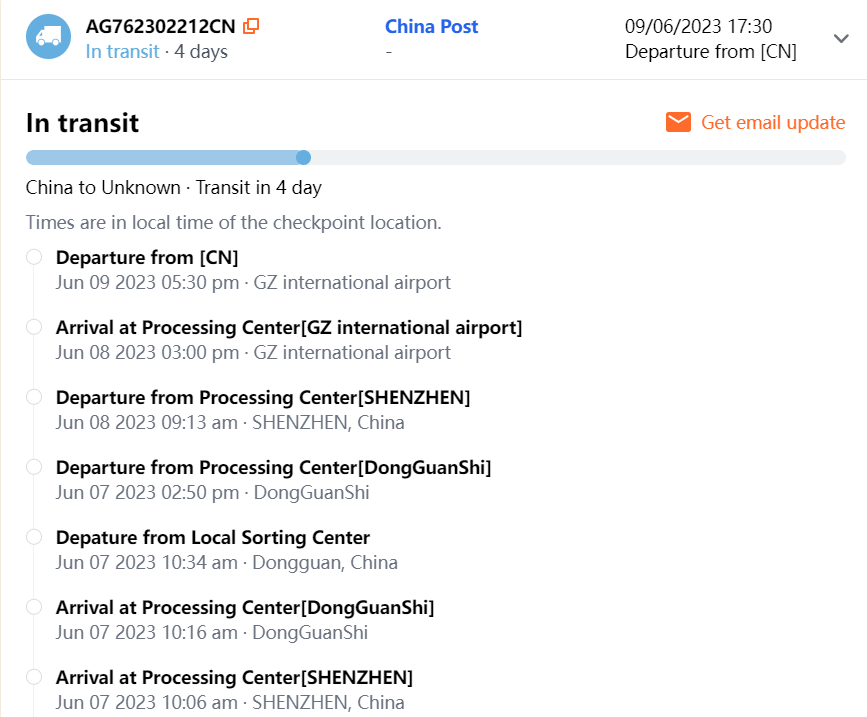Select the Local Sorting Center checkpoint marker

[34, 537]
